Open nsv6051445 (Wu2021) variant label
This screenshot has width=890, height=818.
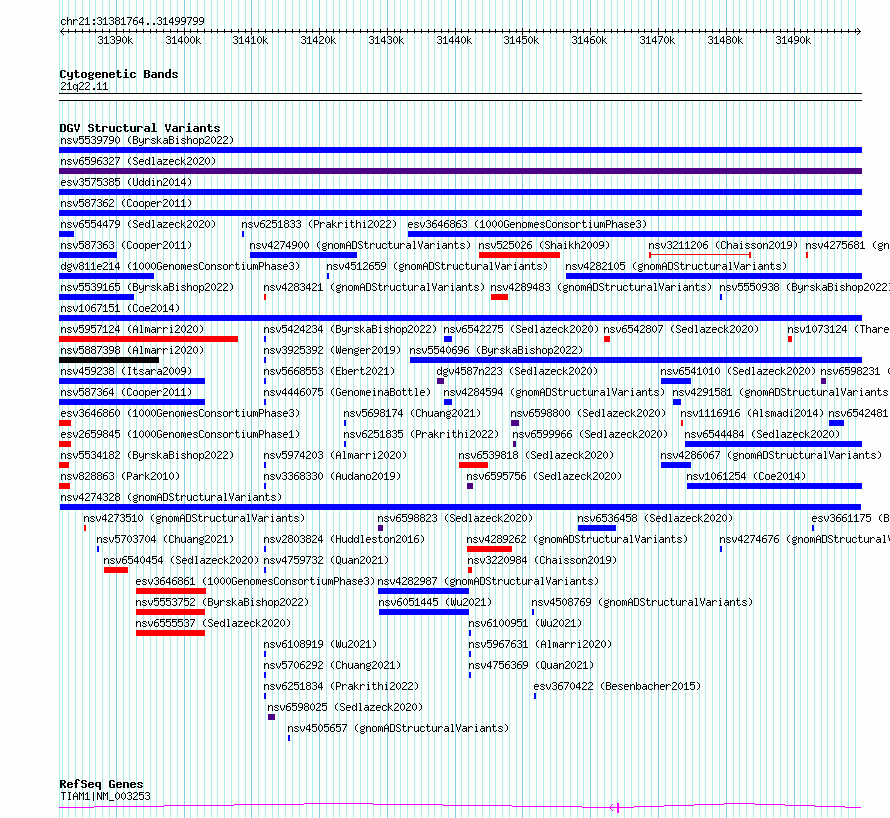coord(435,602)
